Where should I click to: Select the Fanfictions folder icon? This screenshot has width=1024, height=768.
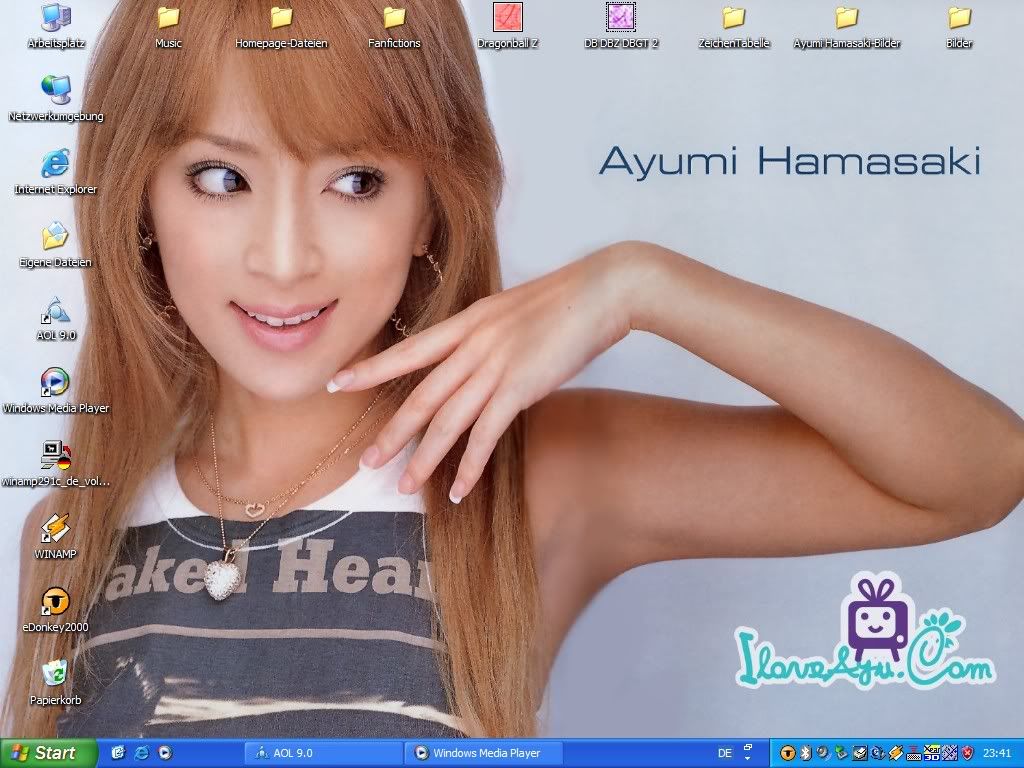point(394,26)
